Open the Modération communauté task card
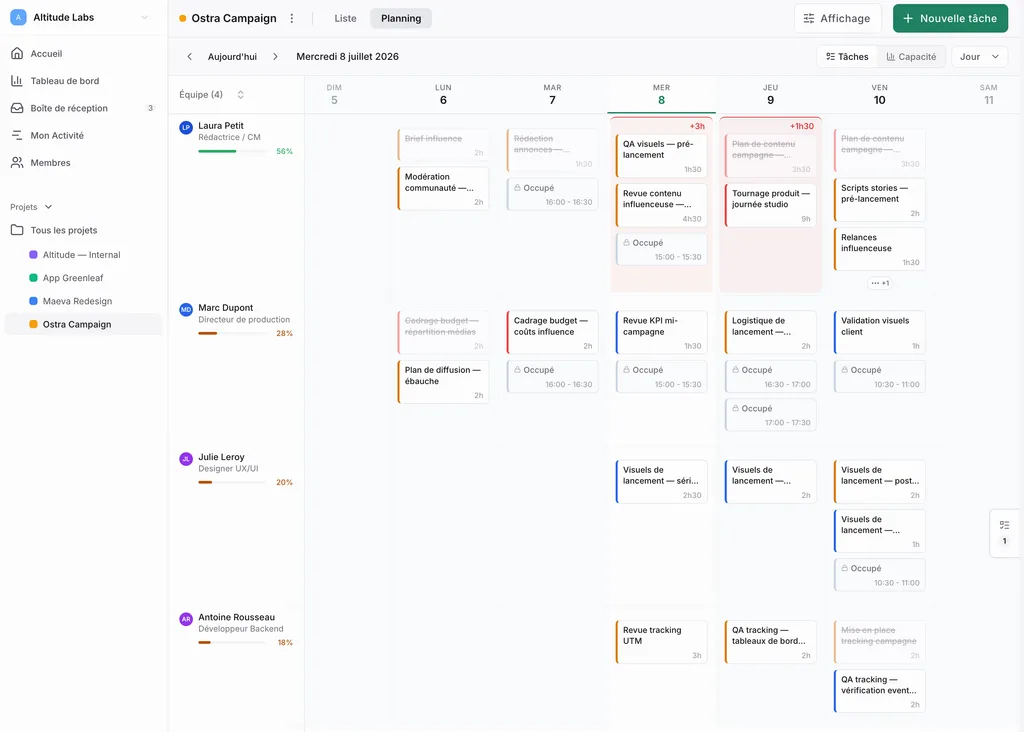This screenshot has width=1024, height=732. click(443, 189)
